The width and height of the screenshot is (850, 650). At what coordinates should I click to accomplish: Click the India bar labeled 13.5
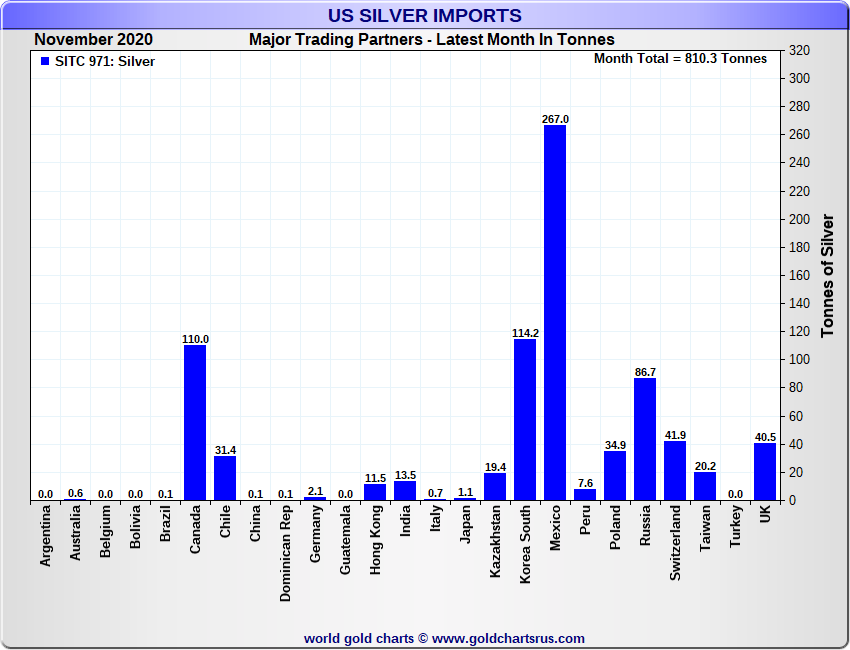click(405, 490)
